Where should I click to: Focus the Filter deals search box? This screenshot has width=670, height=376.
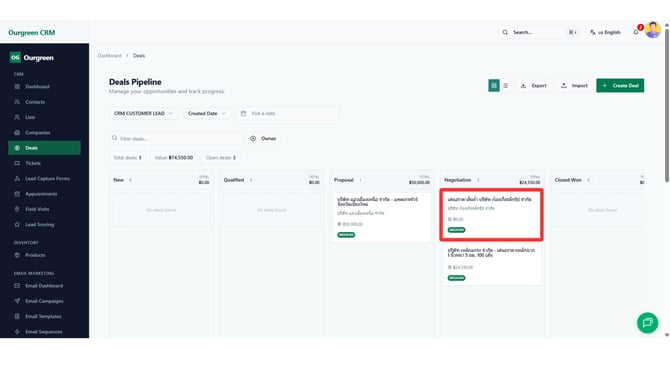coord(176,138)
